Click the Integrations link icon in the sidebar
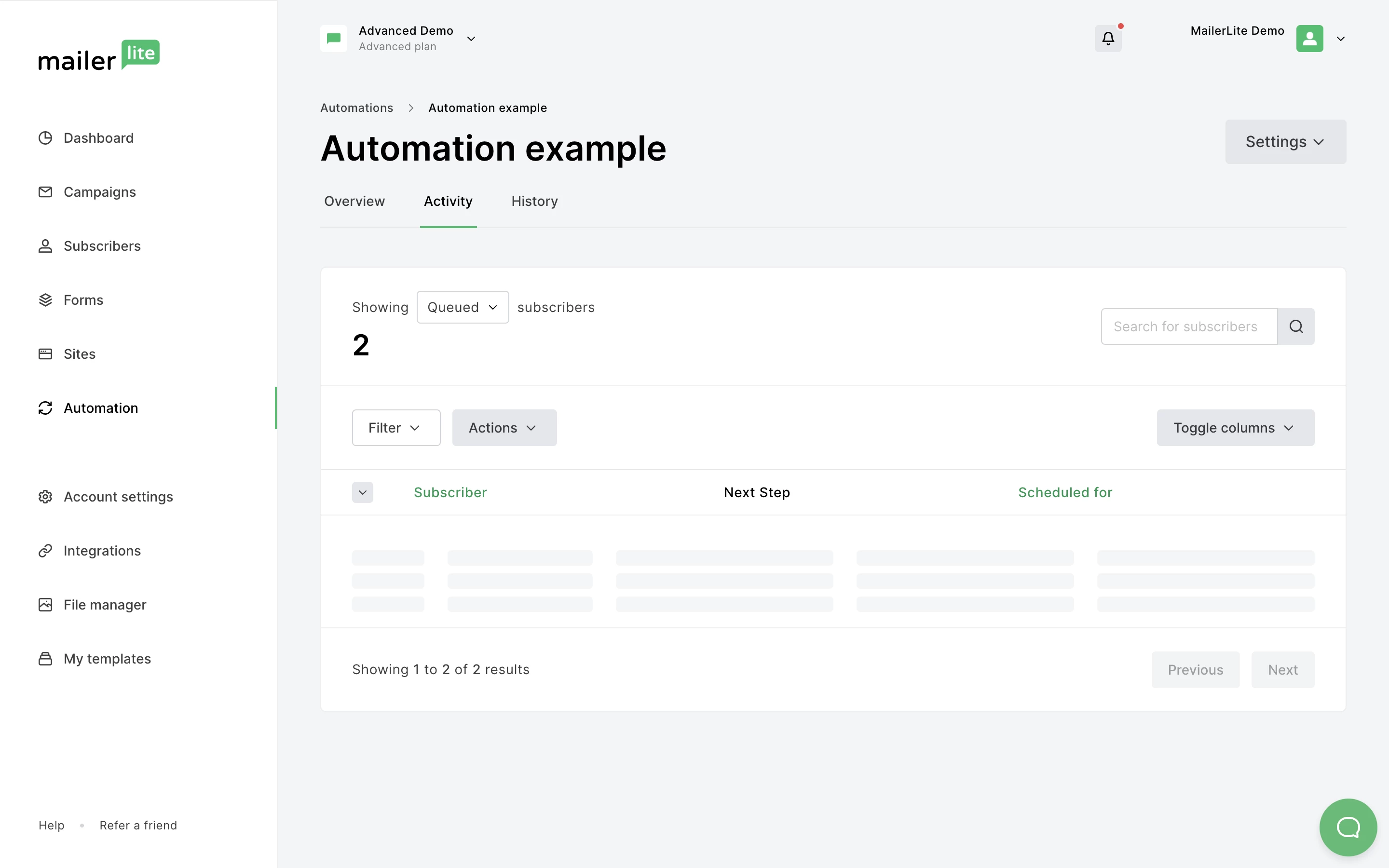 point(45,551)
